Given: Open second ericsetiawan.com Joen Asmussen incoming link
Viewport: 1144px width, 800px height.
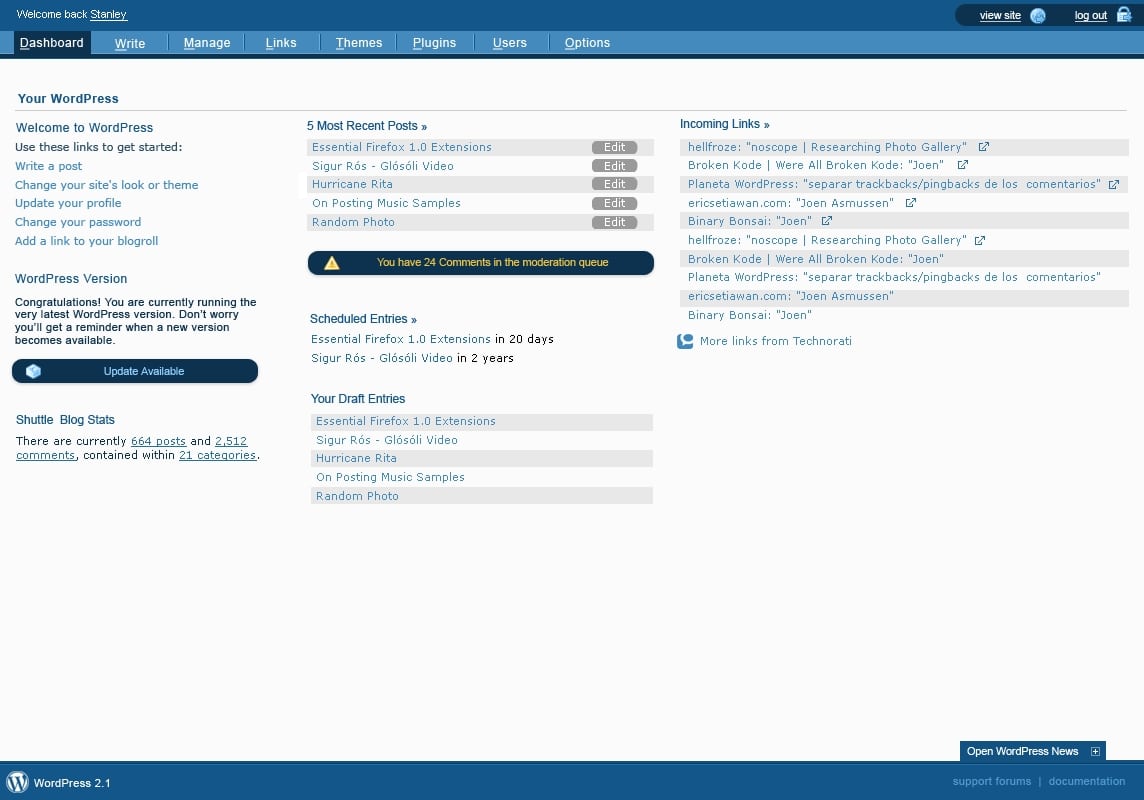Looking at the screenshot, I should [x=791, y=297].
